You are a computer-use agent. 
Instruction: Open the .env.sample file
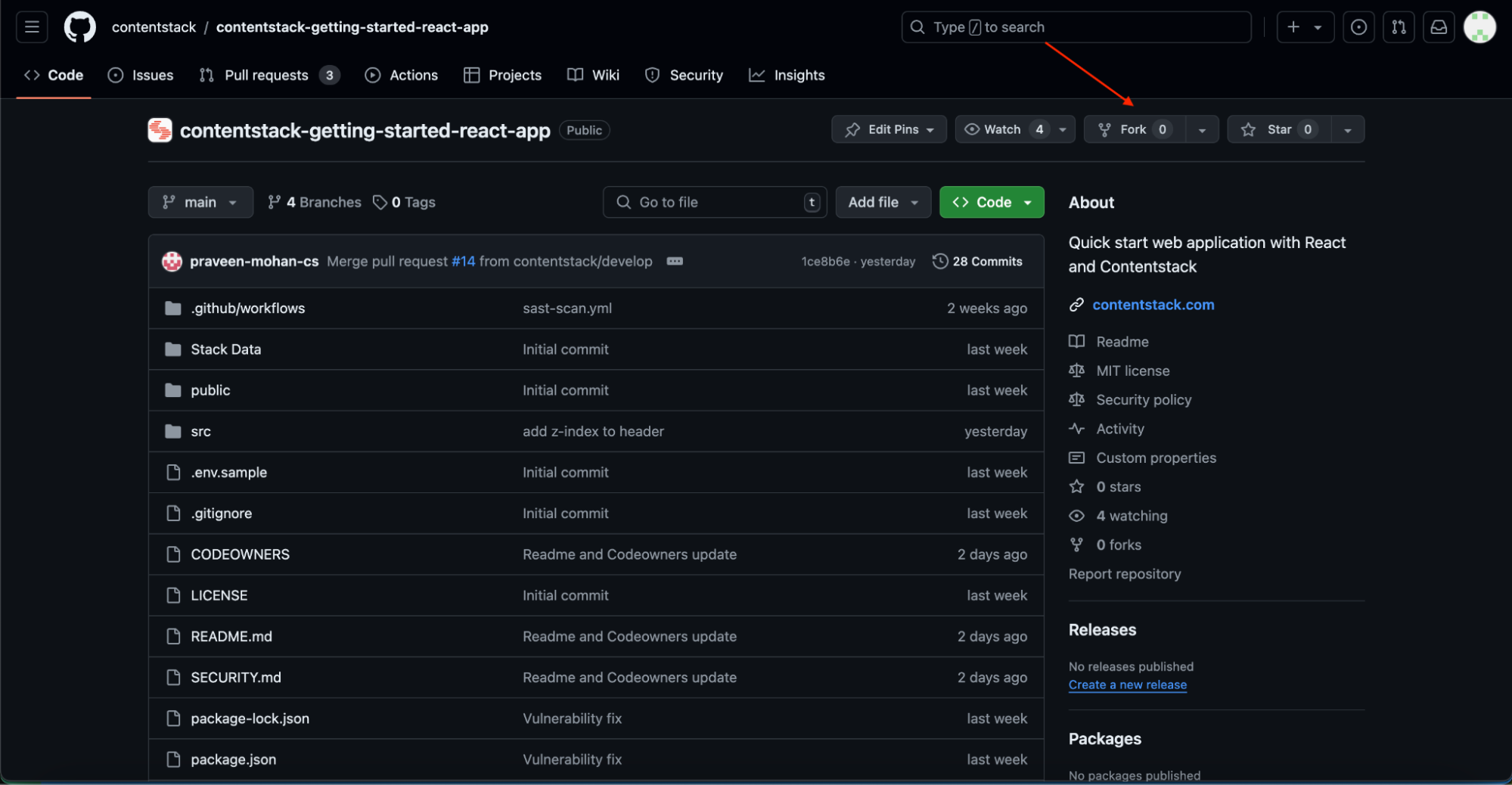[228, 473]
